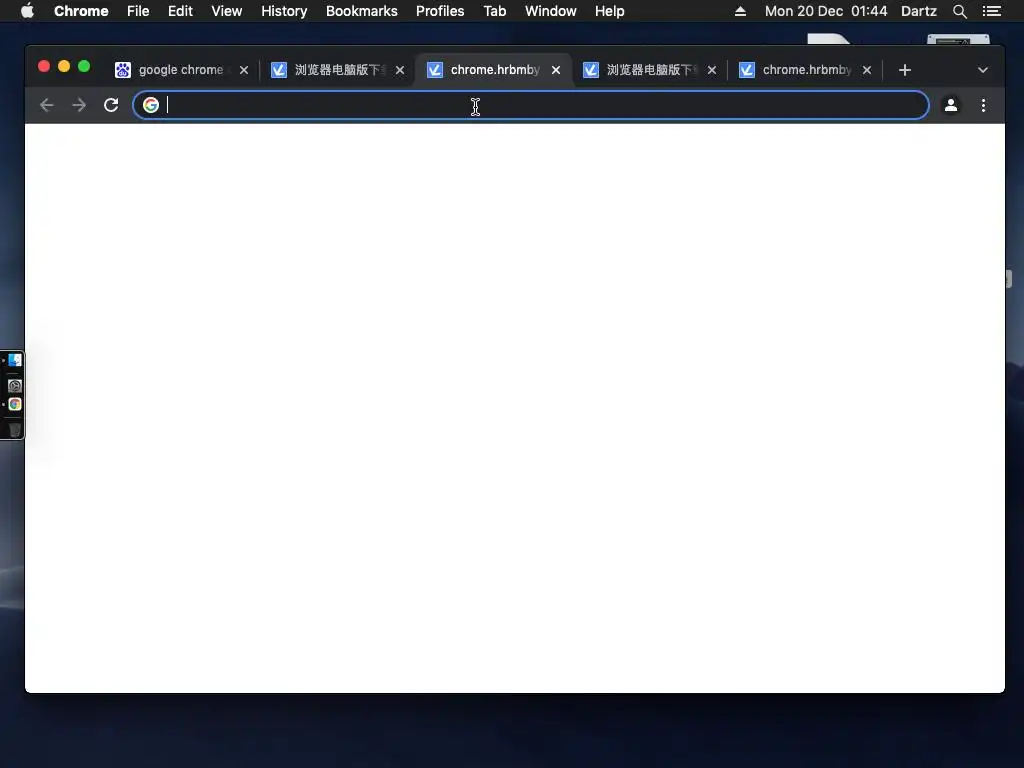Open the File menu

click(138, 11)
